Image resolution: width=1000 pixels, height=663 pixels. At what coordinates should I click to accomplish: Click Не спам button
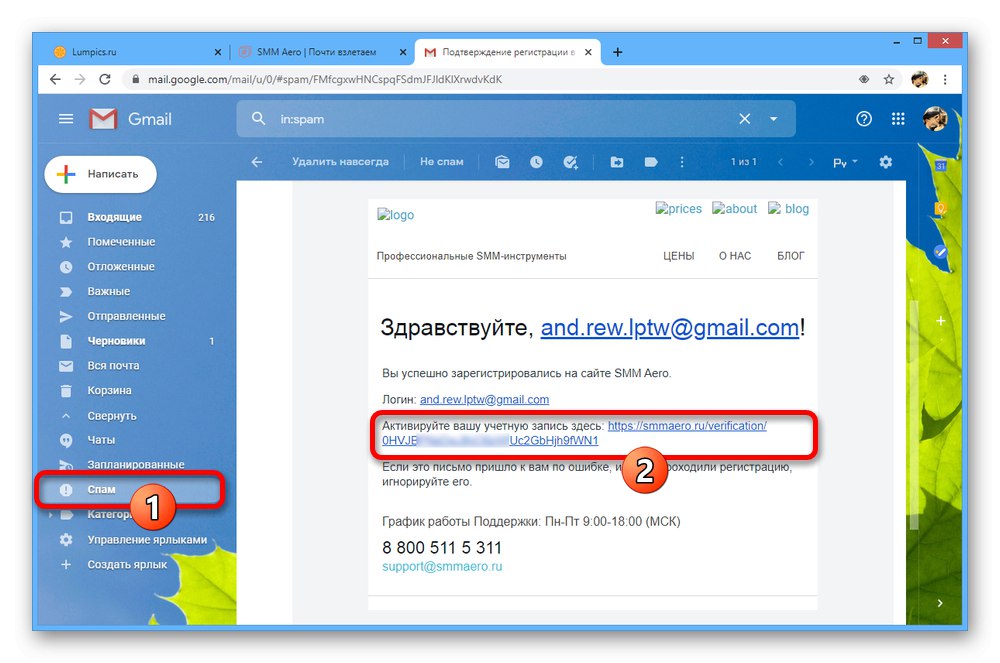[x=441, y=162]
